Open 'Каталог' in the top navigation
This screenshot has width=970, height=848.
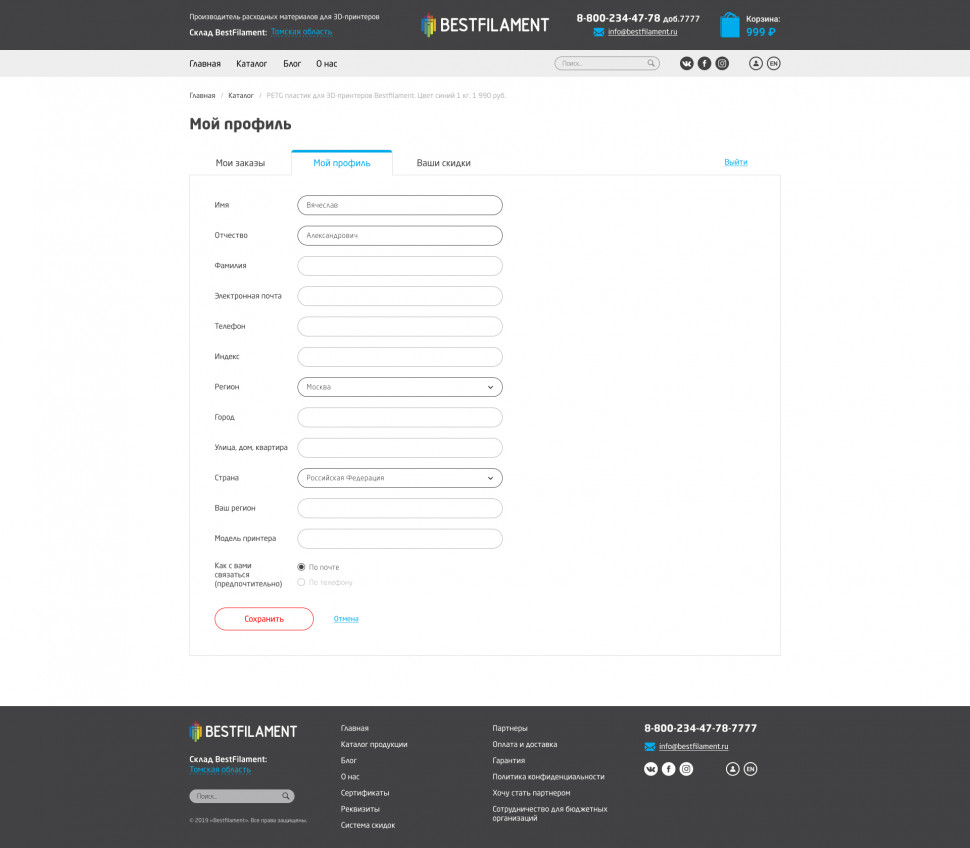pyautogui.click(x=252, y=64)
